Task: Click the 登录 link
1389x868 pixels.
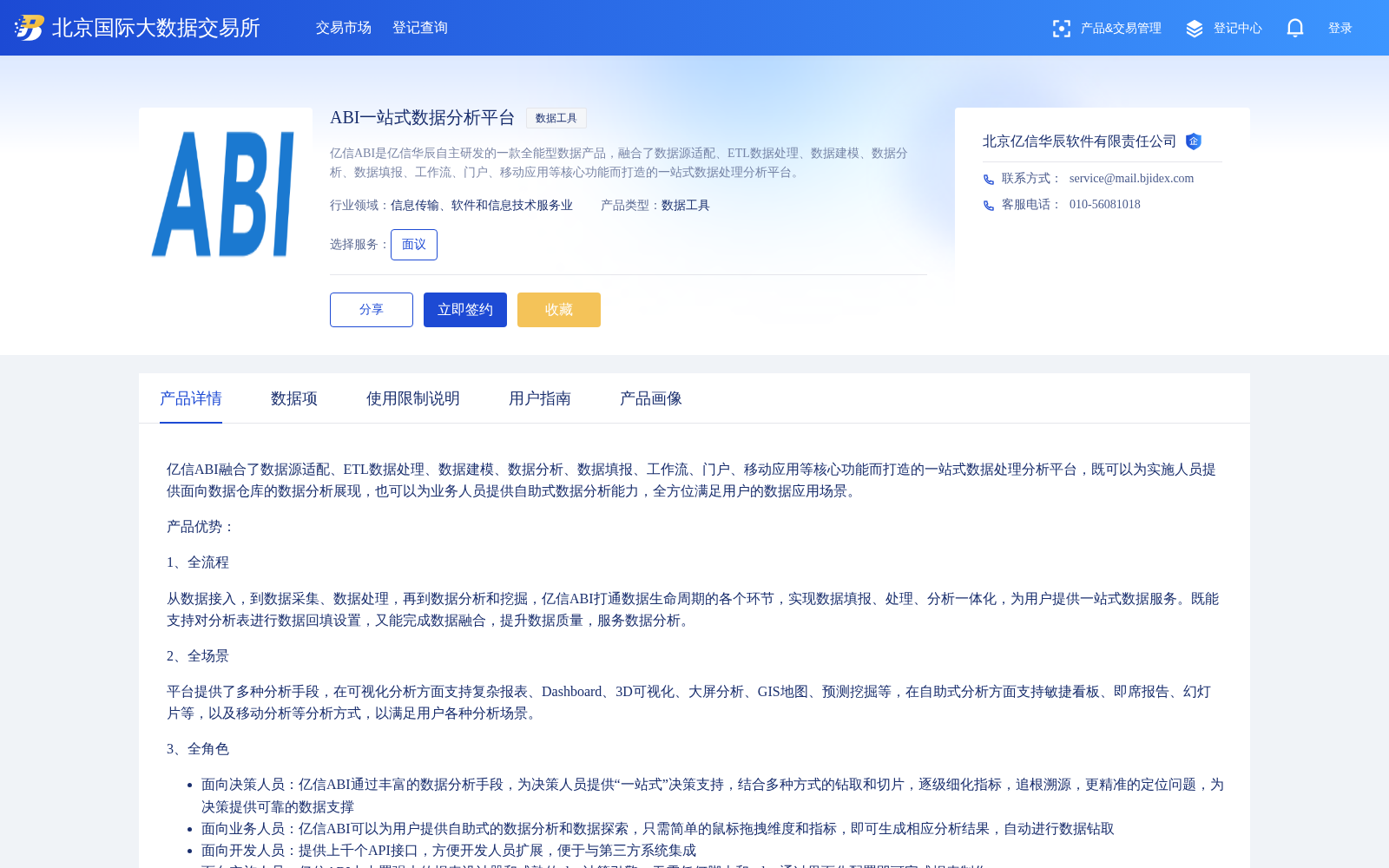Action: click(1340, 29)
